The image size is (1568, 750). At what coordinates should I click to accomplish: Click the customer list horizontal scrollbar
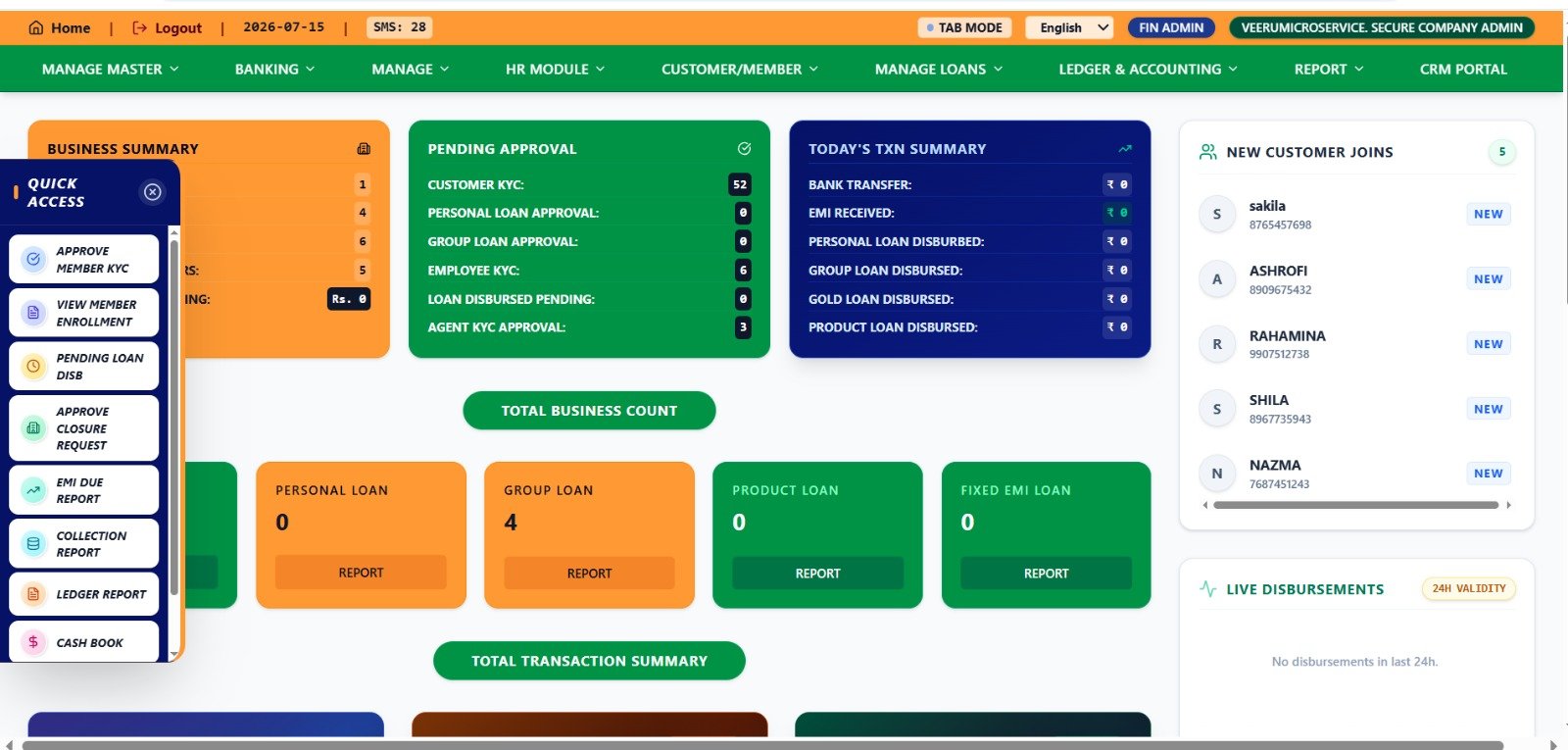(1356, 505)
